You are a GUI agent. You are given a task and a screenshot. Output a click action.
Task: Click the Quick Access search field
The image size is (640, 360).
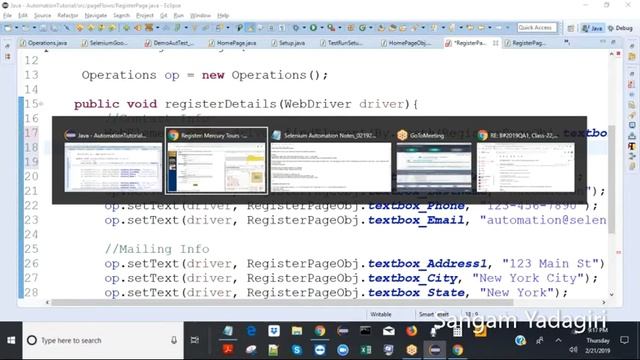coord(537,27)
